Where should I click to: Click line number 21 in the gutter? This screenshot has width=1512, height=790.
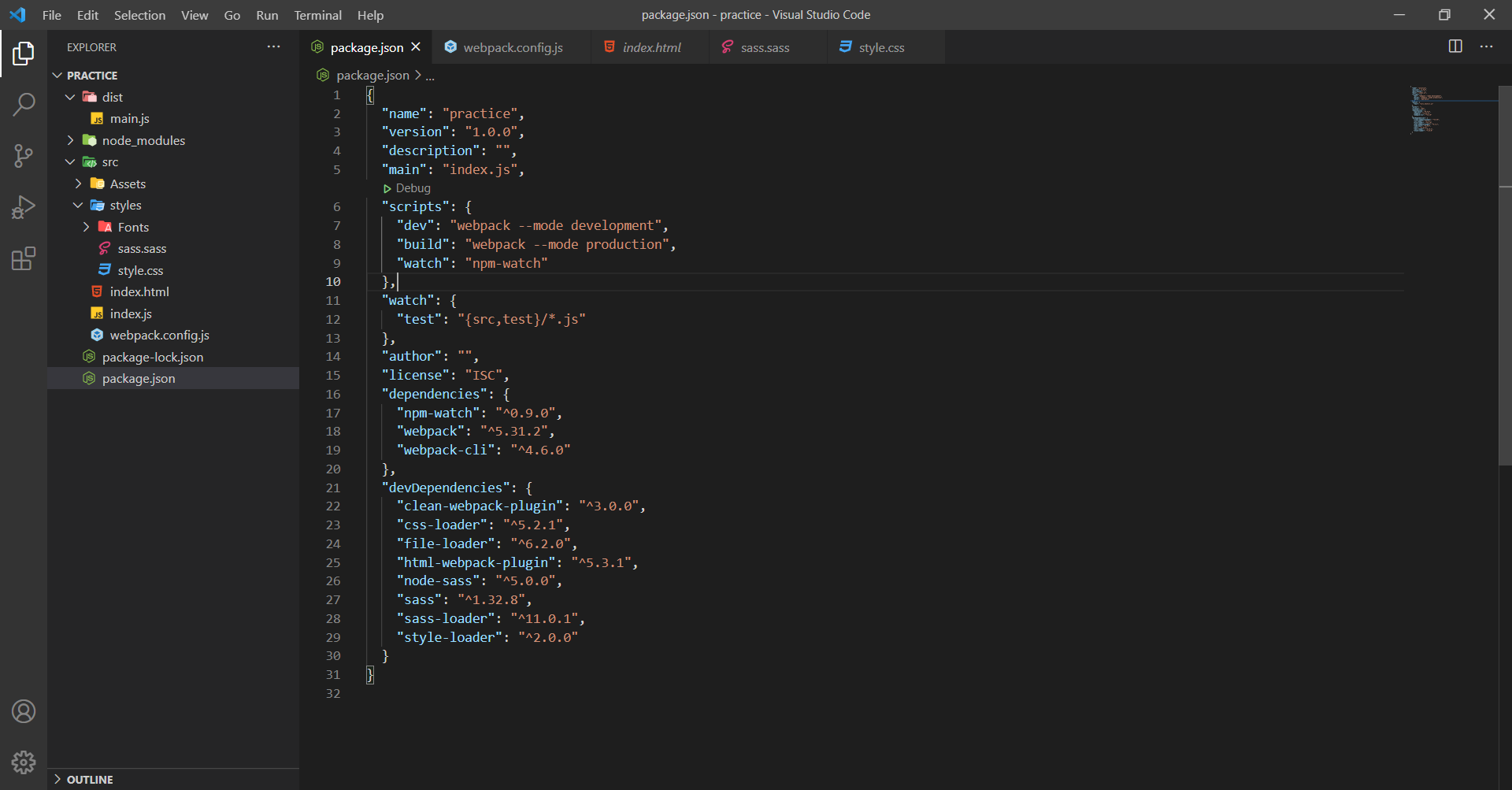coord(333,488)
